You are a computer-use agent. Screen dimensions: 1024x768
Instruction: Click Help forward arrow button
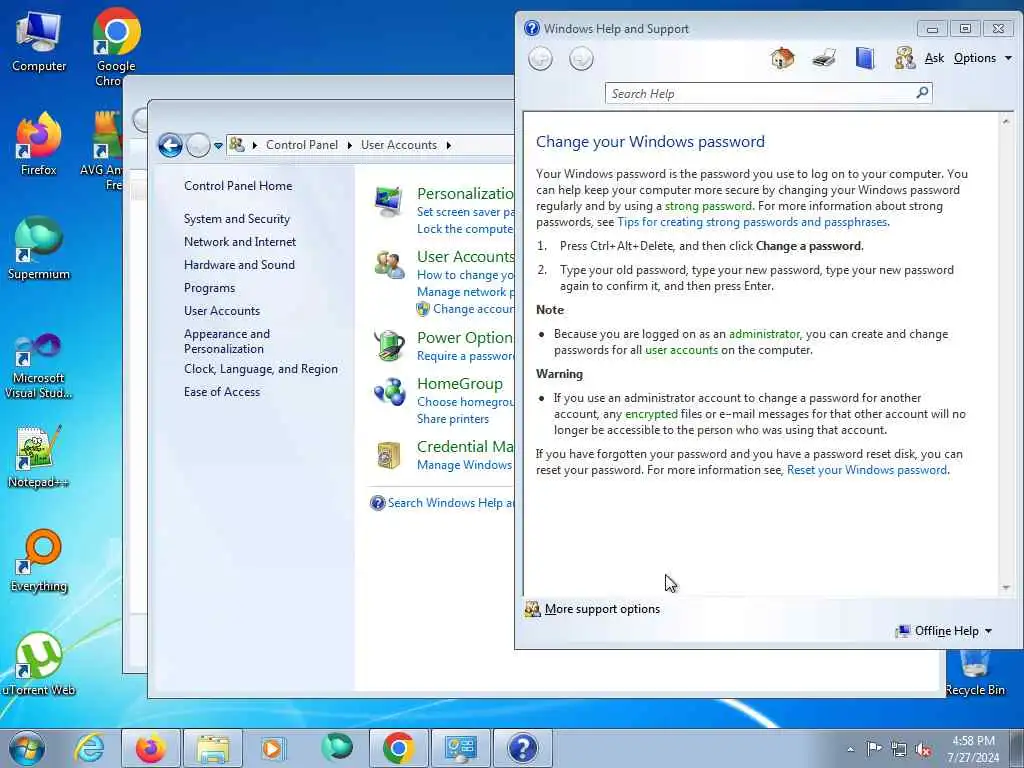(581, 59)
